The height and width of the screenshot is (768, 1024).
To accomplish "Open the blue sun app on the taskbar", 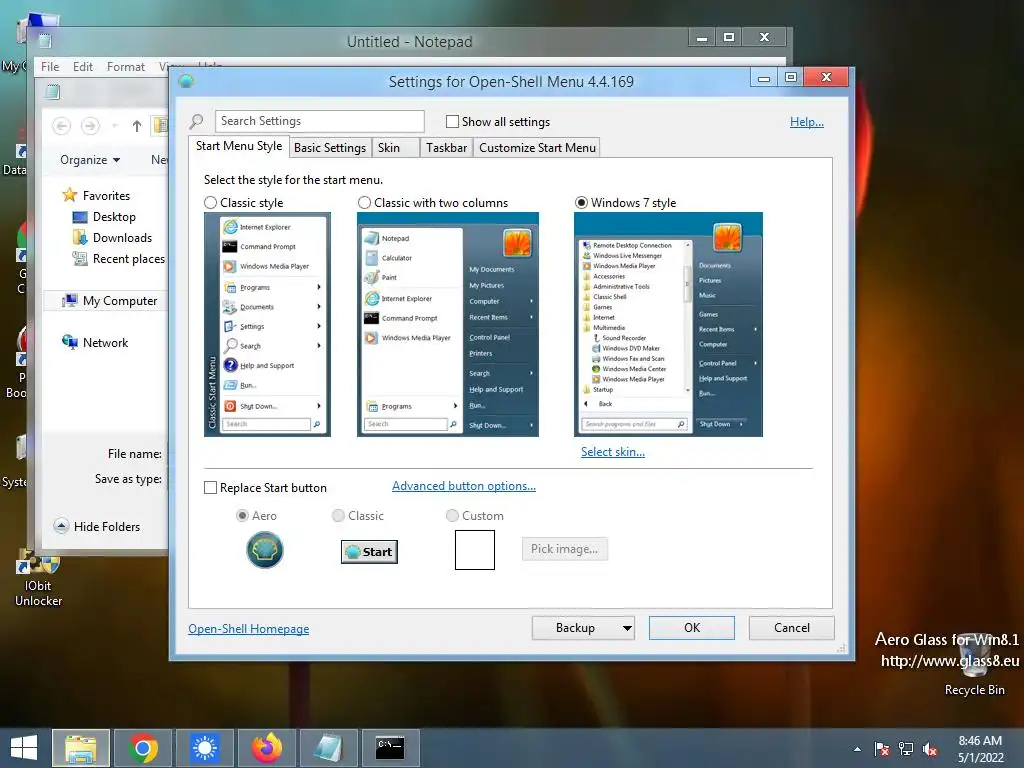I will point(205,748).
